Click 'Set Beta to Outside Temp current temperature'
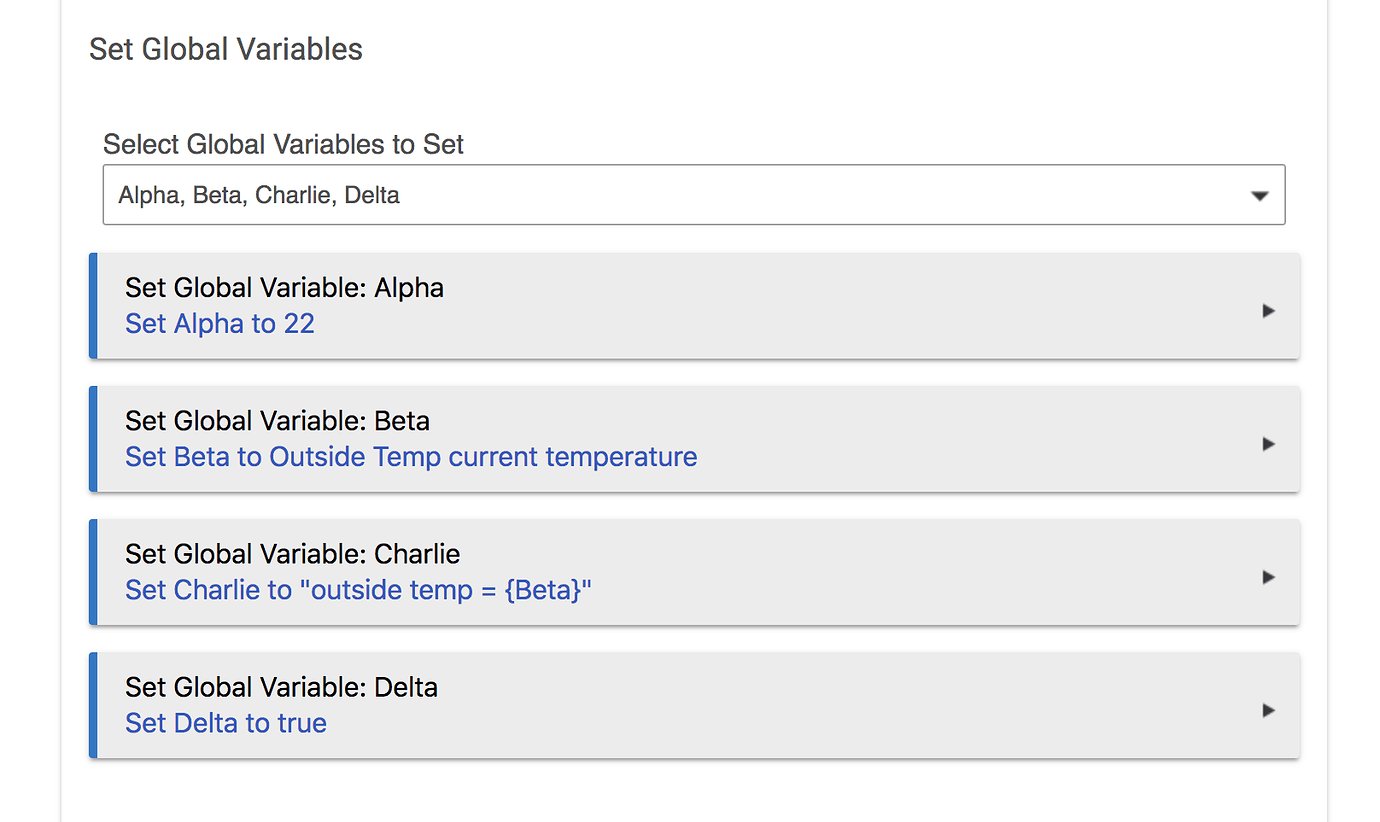Screen dimensions: 1380x822 click(x=411, y=457)
